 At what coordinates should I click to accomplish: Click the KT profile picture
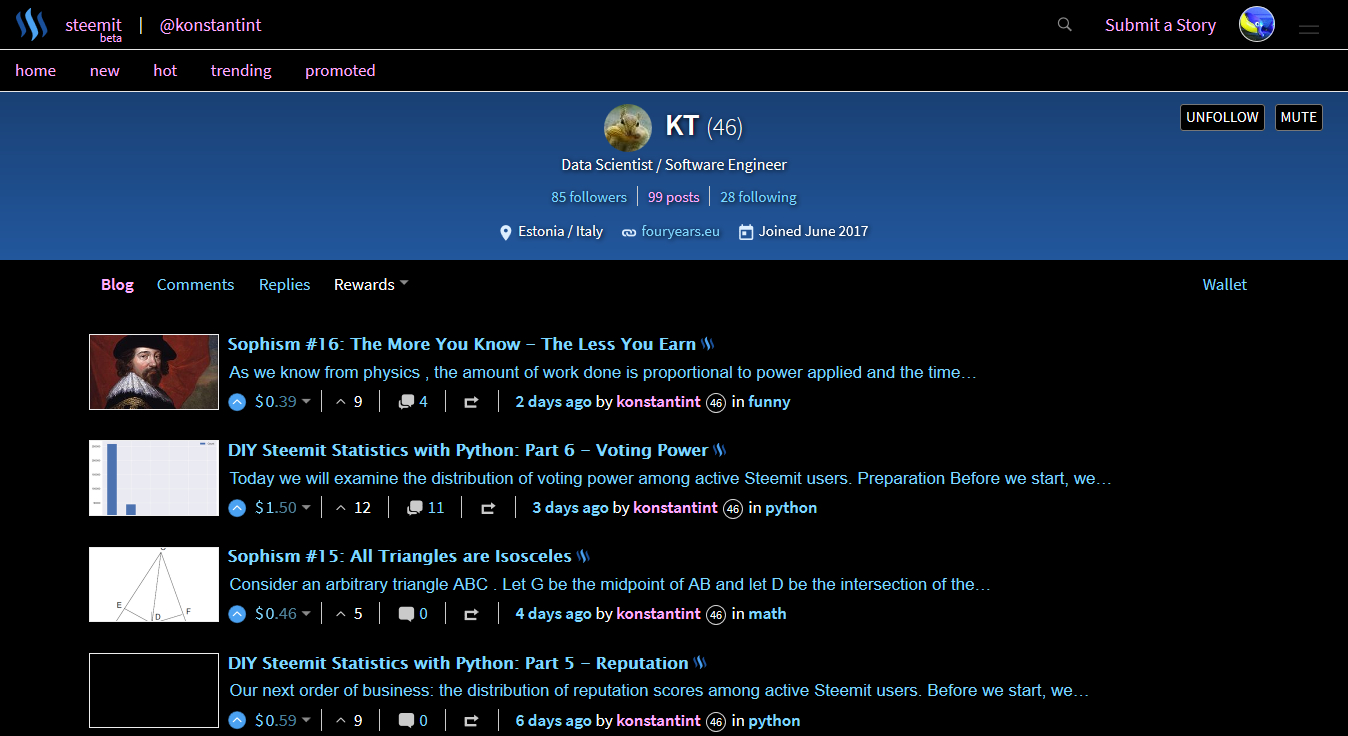[x=628, y=128]
